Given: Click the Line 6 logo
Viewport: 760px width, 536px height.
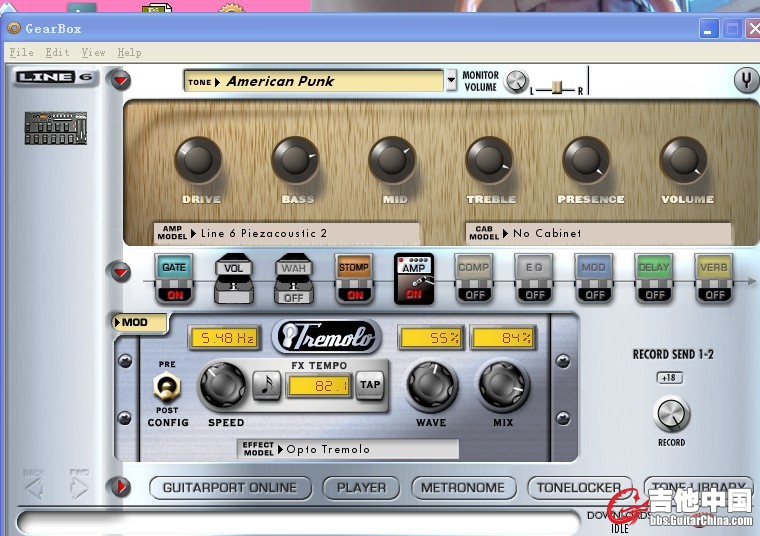Looking at the screenshot, I should click(x=55, y=78).
